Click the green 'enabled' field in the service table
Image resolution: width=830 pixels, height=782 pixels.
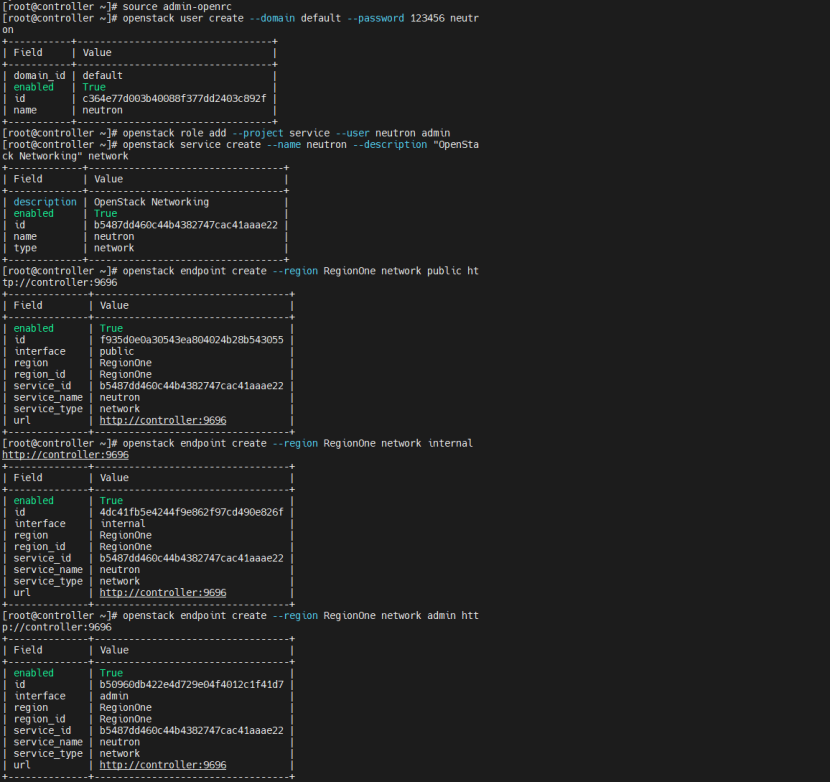33,213
